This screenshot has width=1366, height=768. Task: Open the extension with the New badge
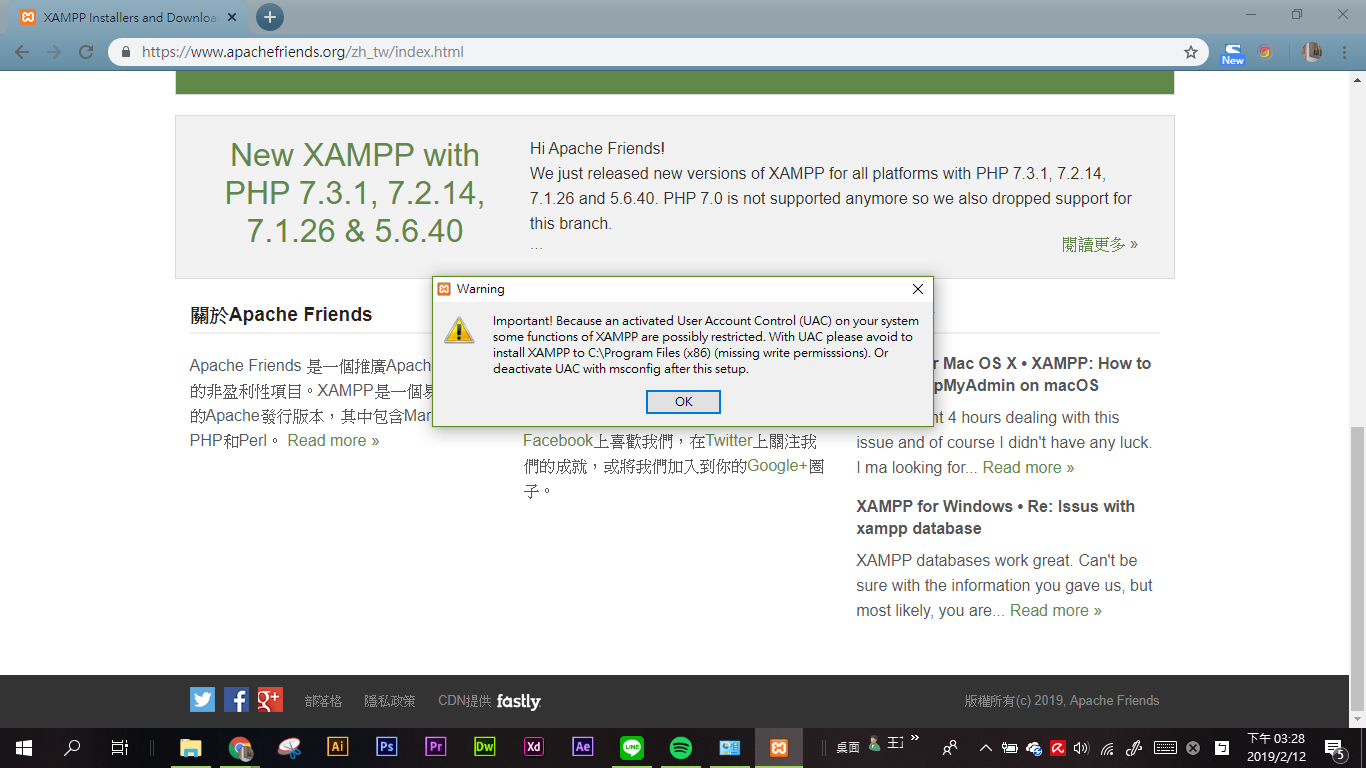click(1233, 53)
